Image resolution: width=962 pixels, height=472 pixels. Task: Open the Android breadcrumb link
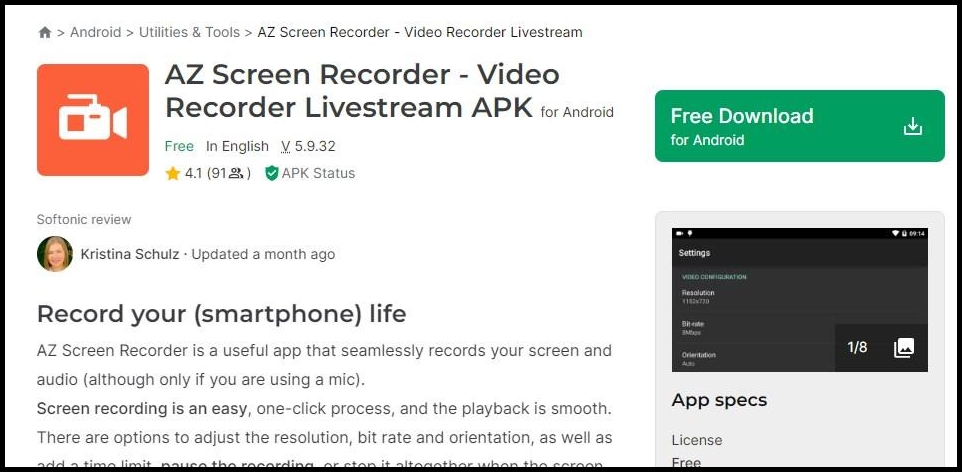96,33
